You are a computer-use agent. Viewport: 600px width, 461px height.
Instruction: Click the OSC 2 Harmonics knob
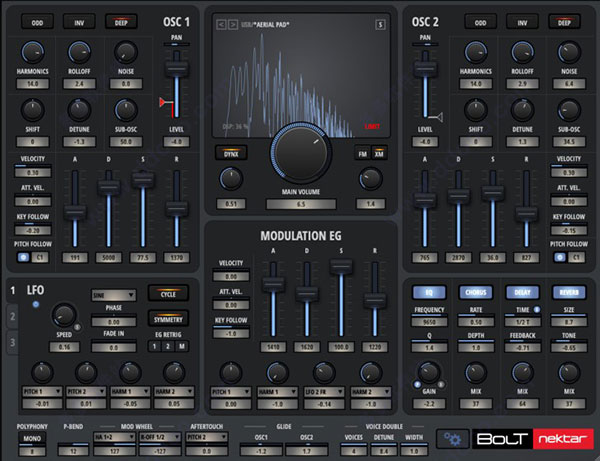476,52
